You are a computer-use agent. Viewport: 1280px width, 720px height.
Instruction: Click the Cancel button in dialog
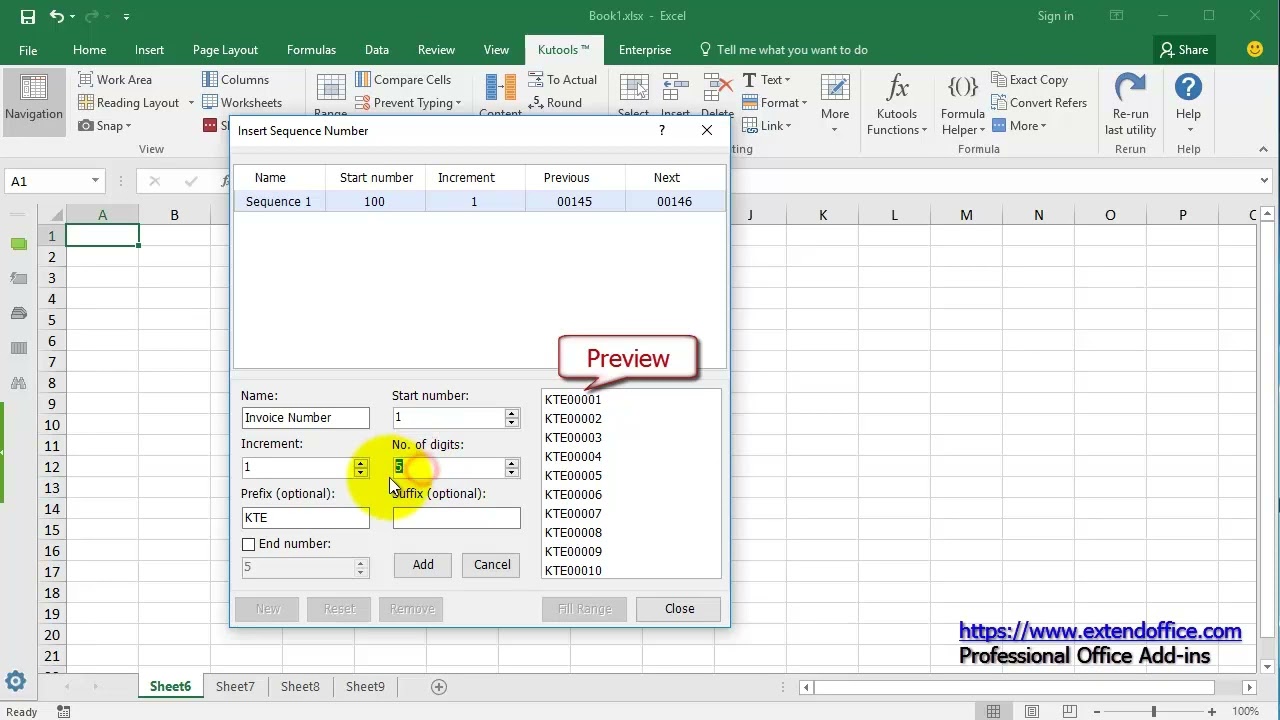[x=492, y=565]
